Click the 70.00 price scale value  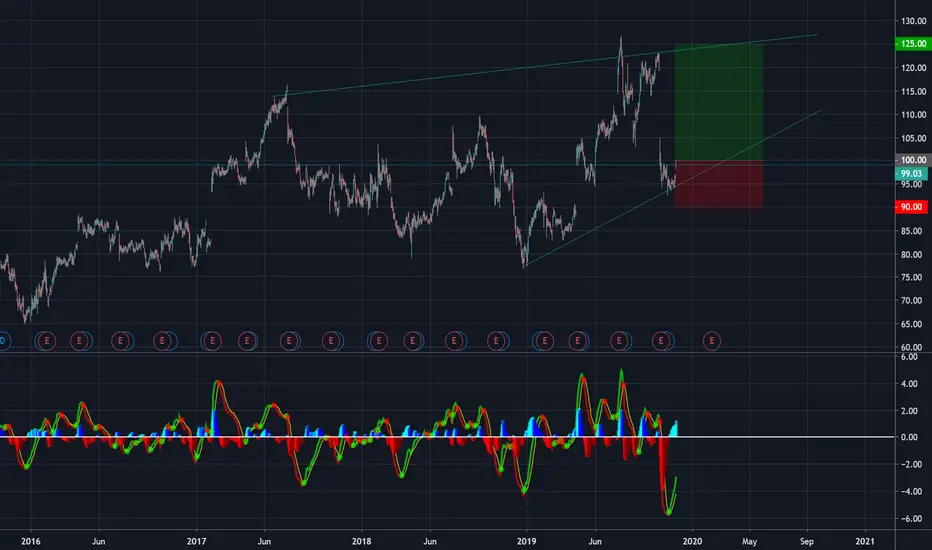911,301
